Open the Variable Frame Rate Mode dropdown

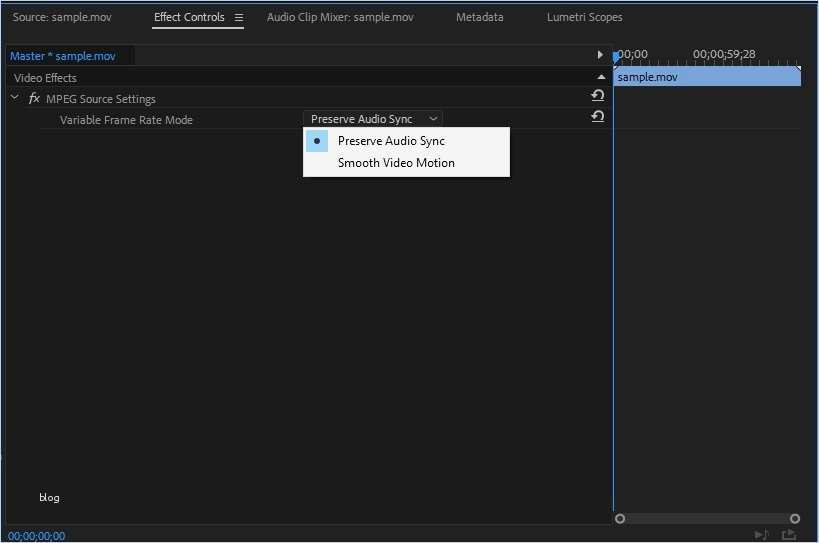tap(373, 119)
